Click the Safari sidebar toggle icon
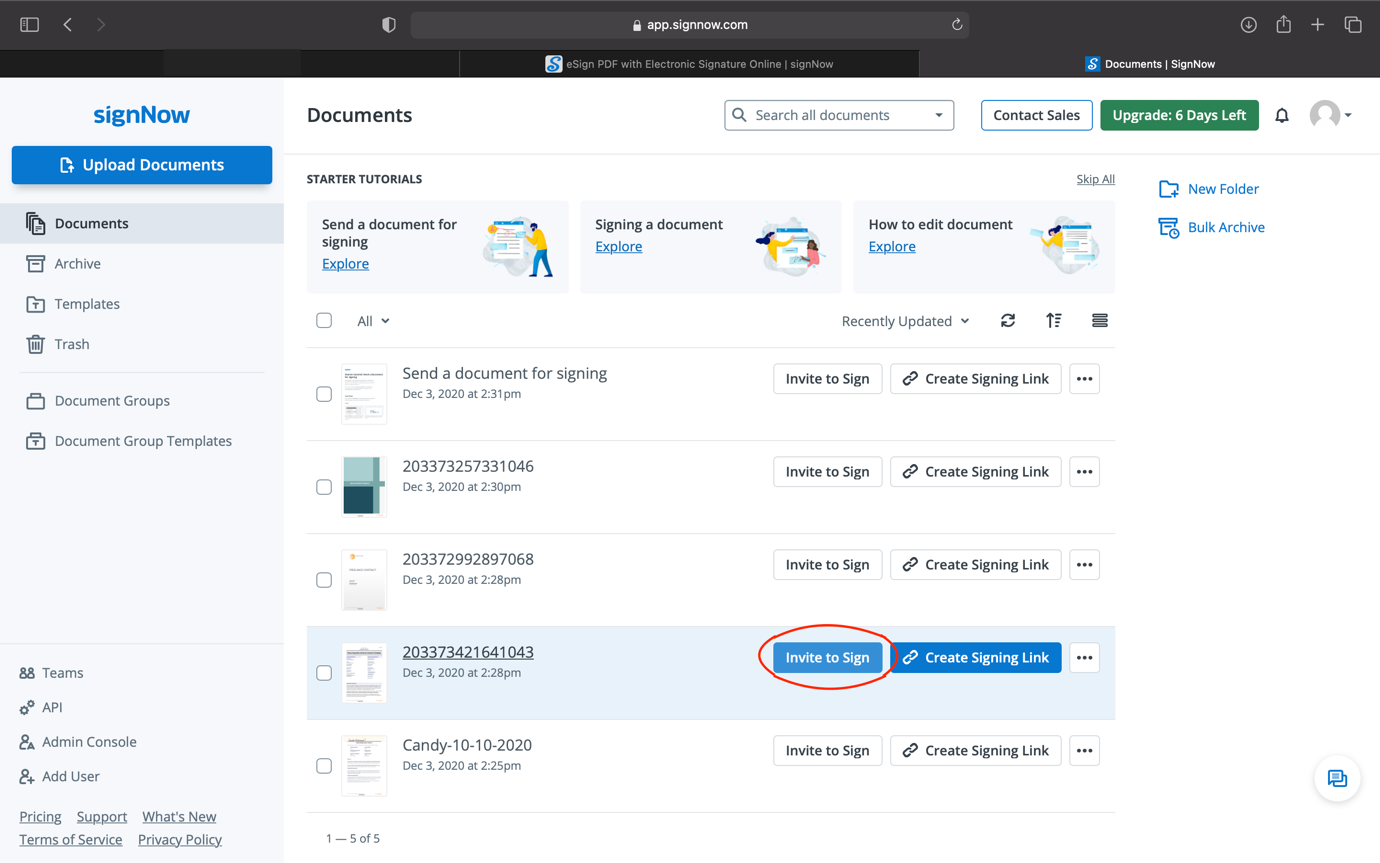 pos(29,25)
